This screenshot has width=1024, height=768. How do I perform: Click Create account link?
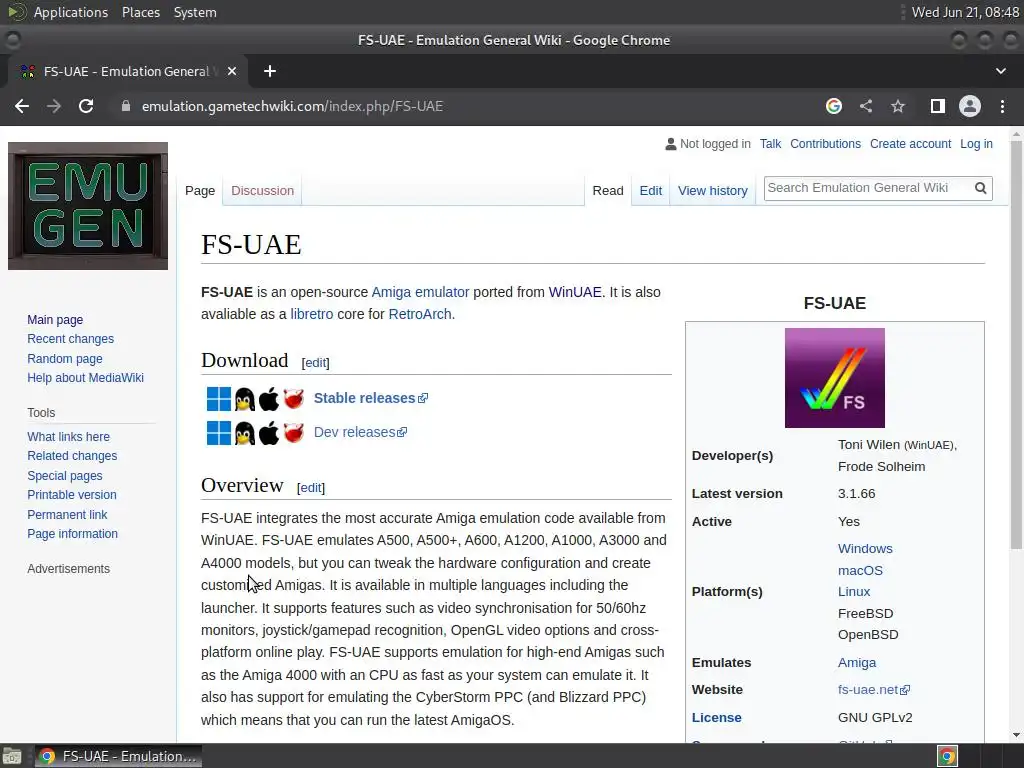[x=910, y=144]
